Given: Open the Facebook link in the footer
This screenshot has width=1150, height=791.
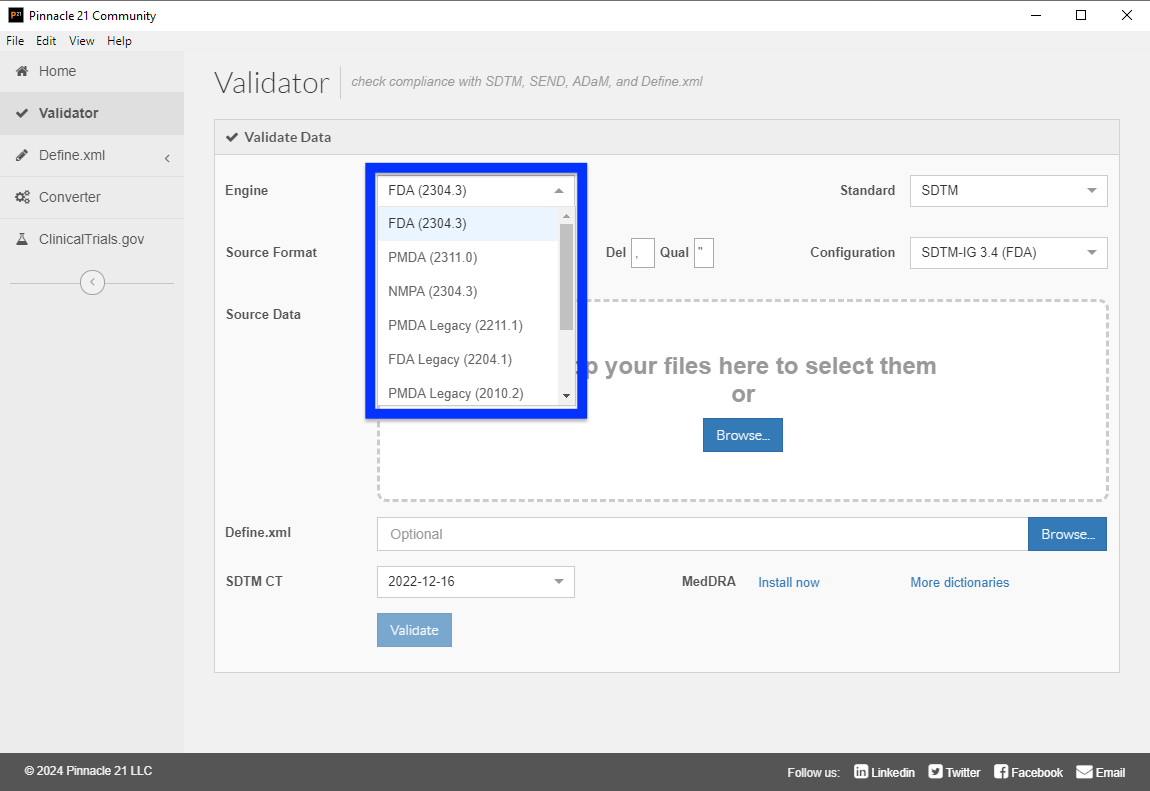Looking at the screenshot, I should (x=1028, y=772).
